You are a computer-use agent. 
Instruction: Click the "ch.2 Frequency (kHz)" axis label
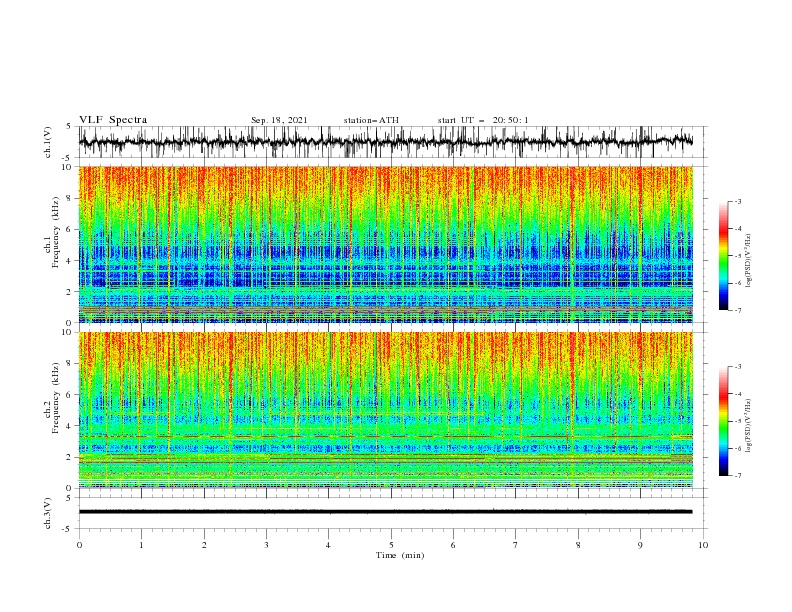point(52,397)
